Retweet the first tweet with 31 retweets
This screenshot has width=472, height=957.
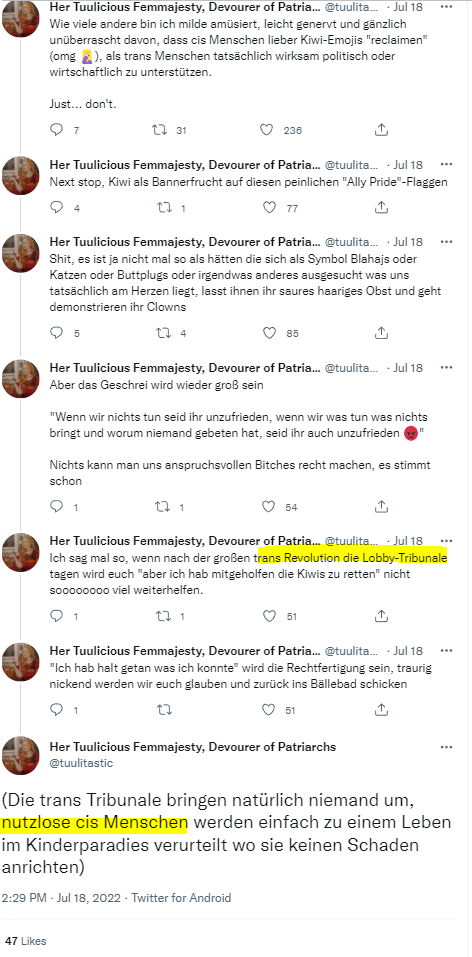159,129
